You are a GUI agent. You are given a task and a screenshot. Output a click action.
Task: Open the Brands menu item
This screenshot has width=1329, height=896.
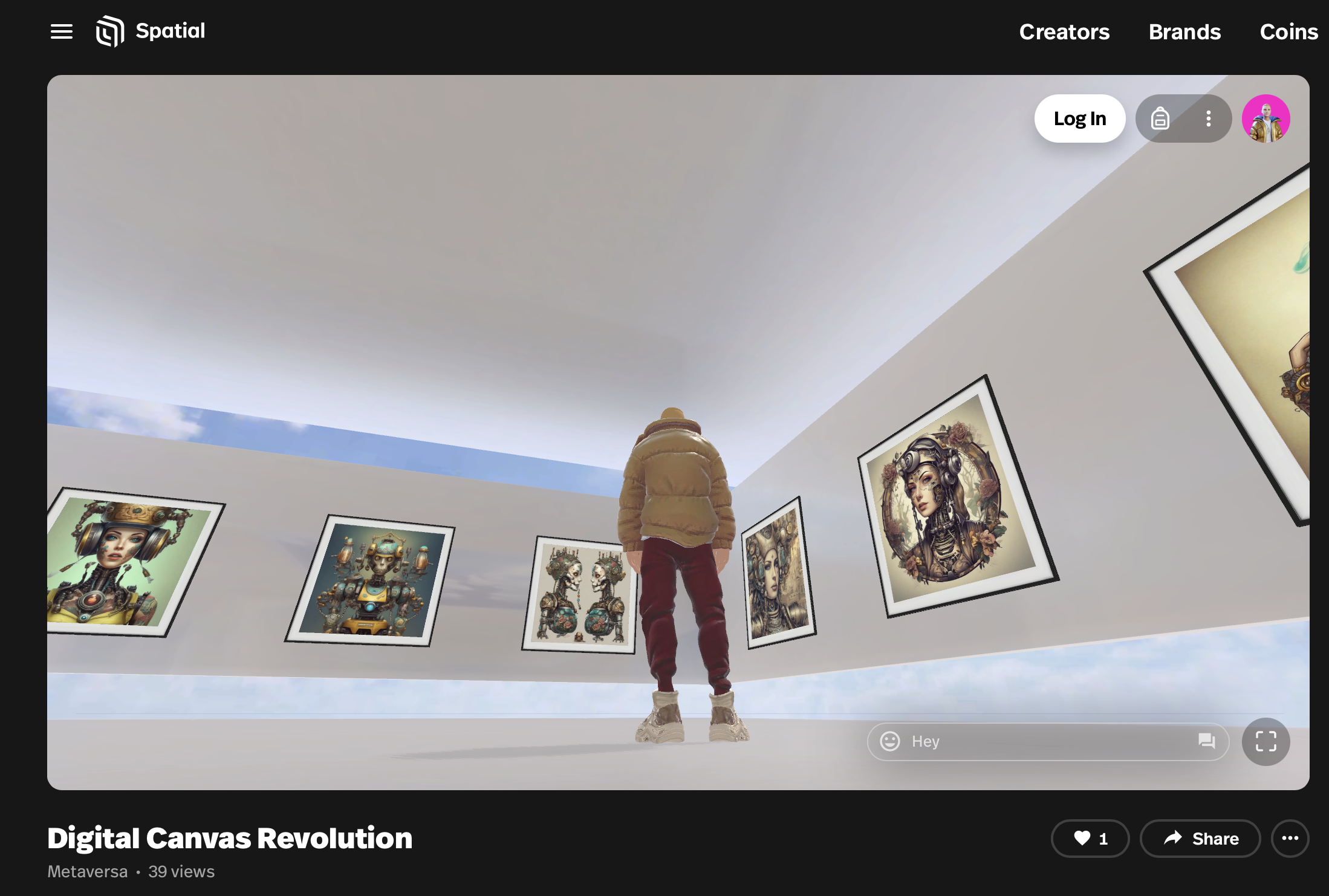pyautogui.click(x=1184, y=31)
